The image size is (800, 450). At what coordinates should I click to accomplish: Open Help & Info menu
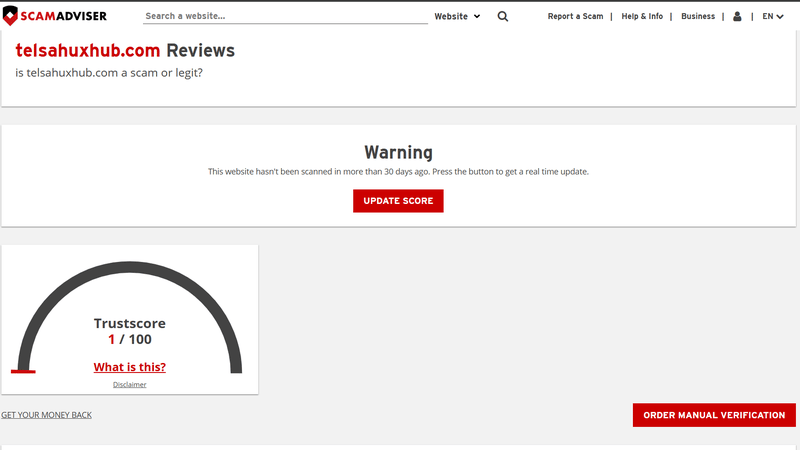pyautogui.click(x=642, y=16)
